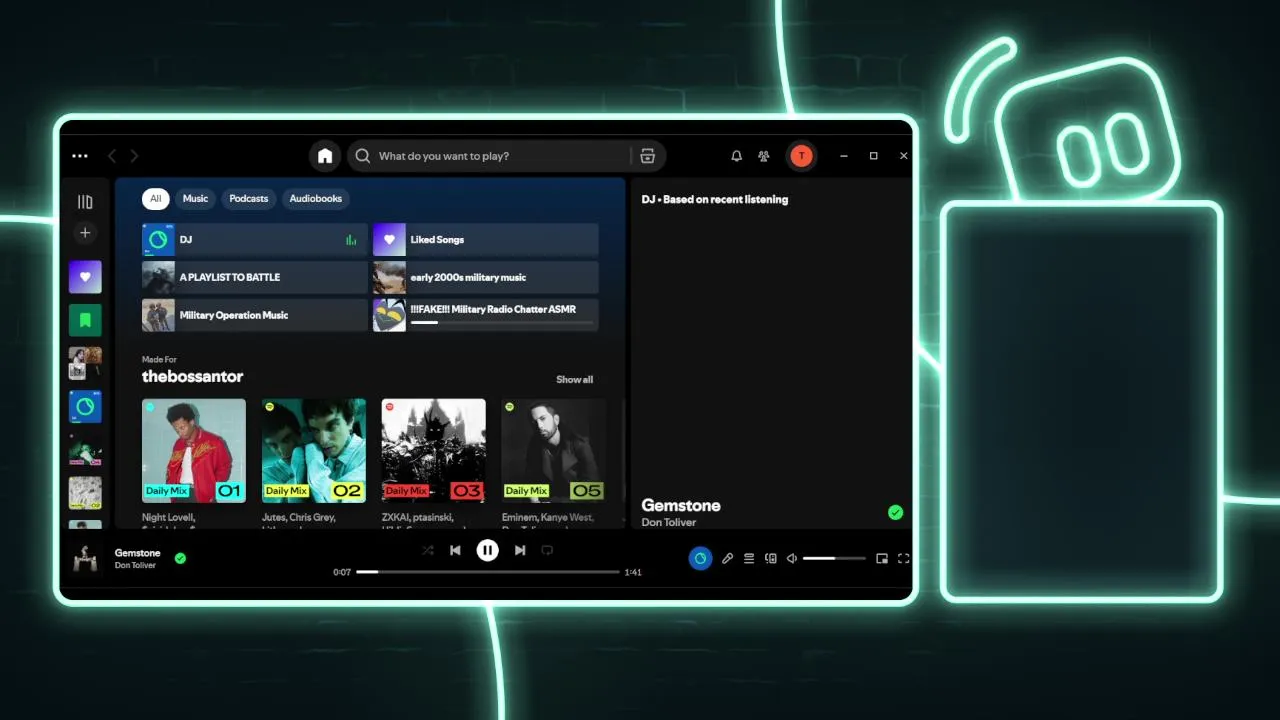The width and height of the screenshot is (1280, 720).
Task: Open Gemstone title in right panel
Action: tap(681, 506)
